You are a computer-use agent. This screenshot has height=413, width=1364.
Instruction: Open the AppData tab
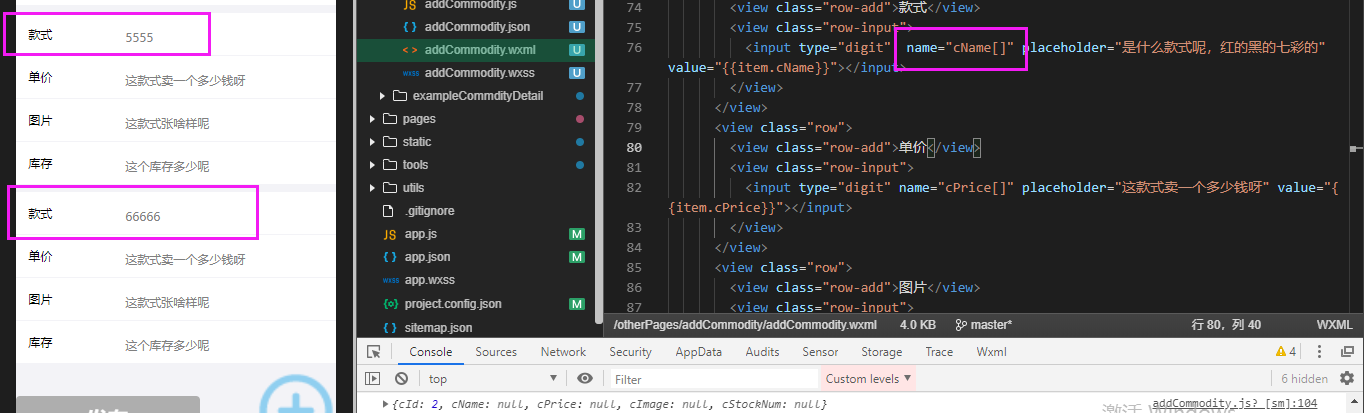click(698, 352)
